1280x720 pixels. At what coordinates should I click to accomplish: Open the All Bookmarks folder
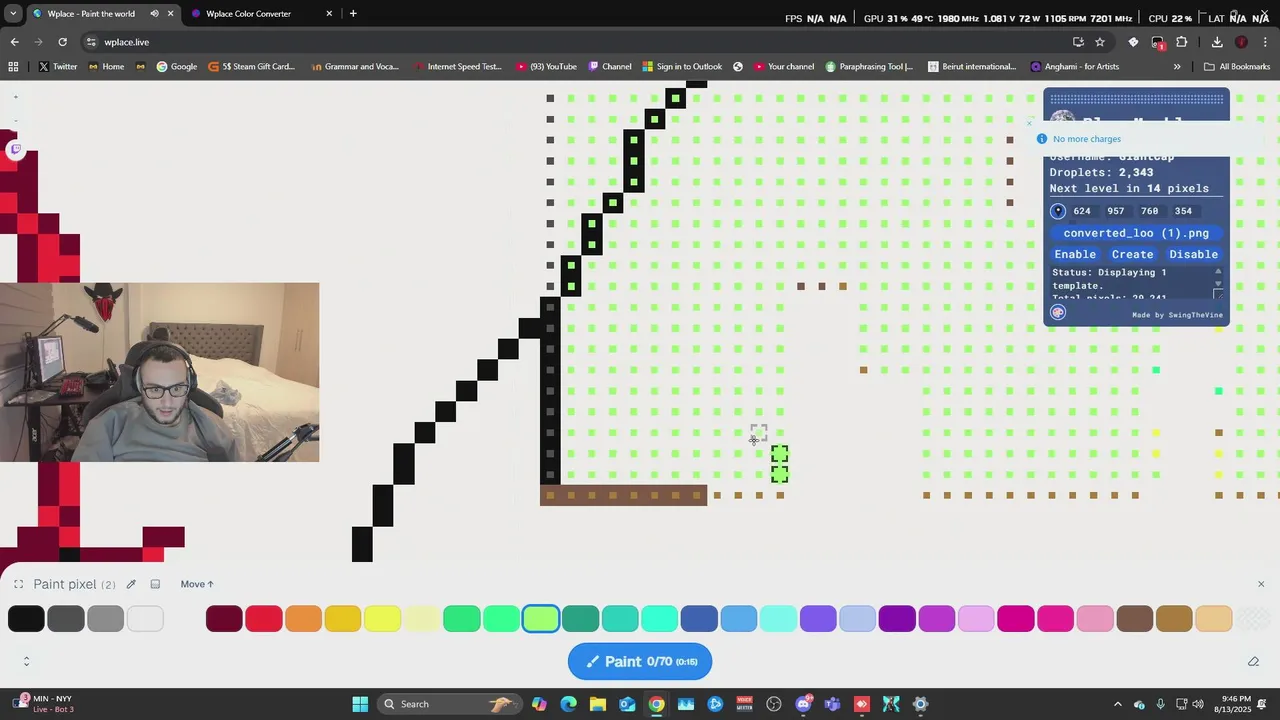point(1237,67)
